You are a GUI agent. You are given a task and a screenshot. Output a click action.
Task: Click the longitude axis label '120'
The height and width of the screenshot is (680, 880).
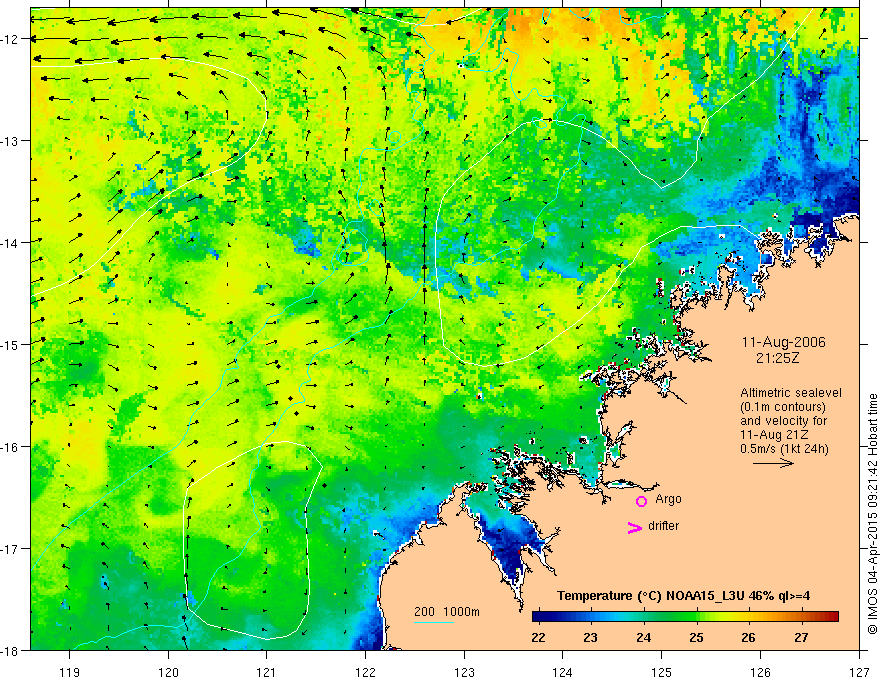168,672
